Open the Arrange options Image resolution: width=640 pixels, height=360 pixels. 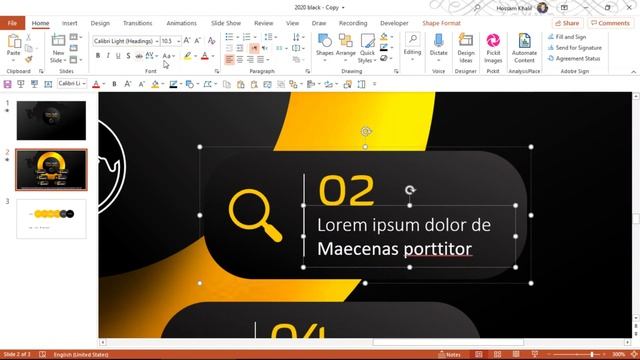(x=345, y=48)
